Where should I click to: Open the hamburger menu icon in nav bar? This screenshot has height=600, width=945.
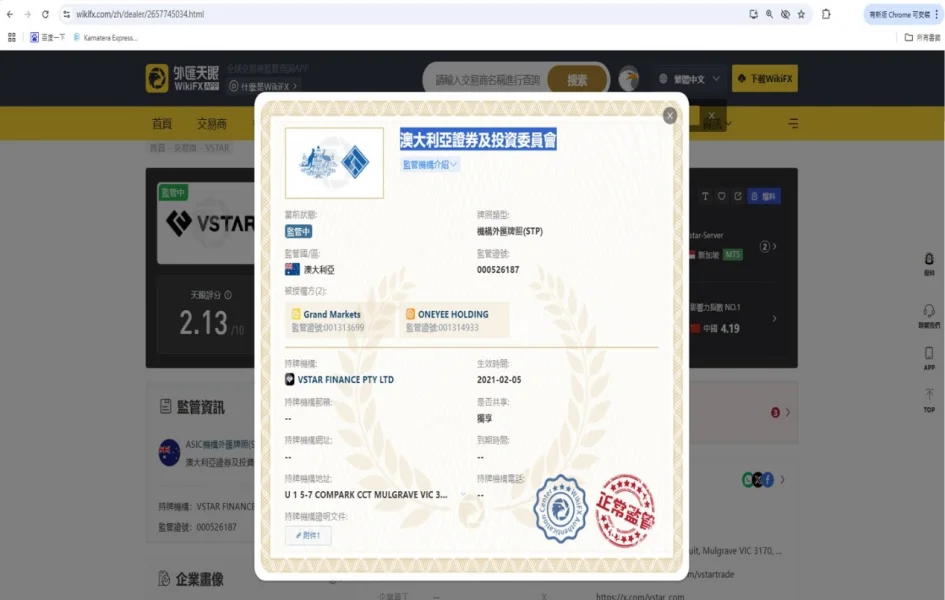[x=793, y=123]
